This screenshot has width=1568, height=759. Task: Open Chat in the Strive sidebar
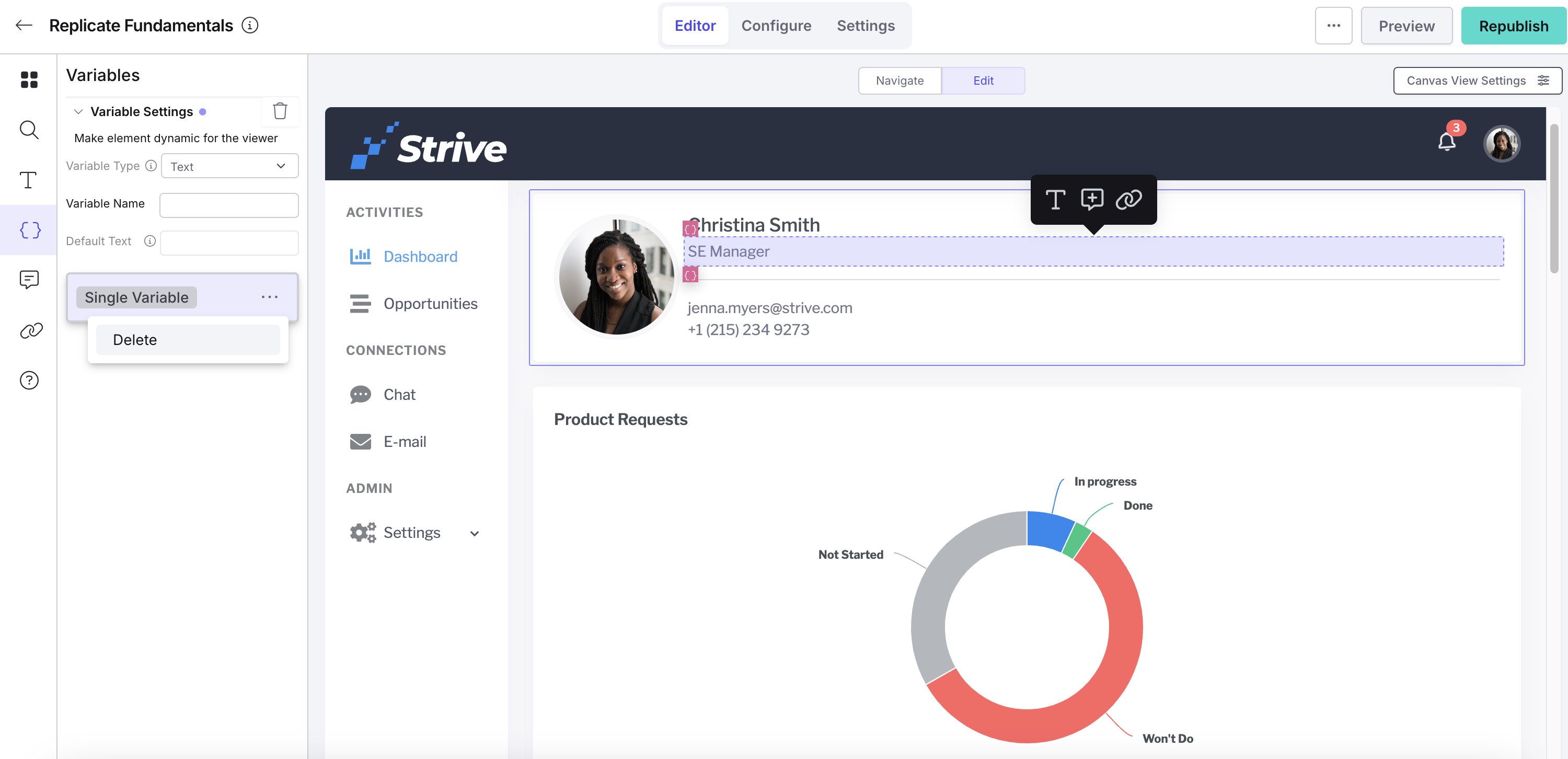click(x=399, y=395)
